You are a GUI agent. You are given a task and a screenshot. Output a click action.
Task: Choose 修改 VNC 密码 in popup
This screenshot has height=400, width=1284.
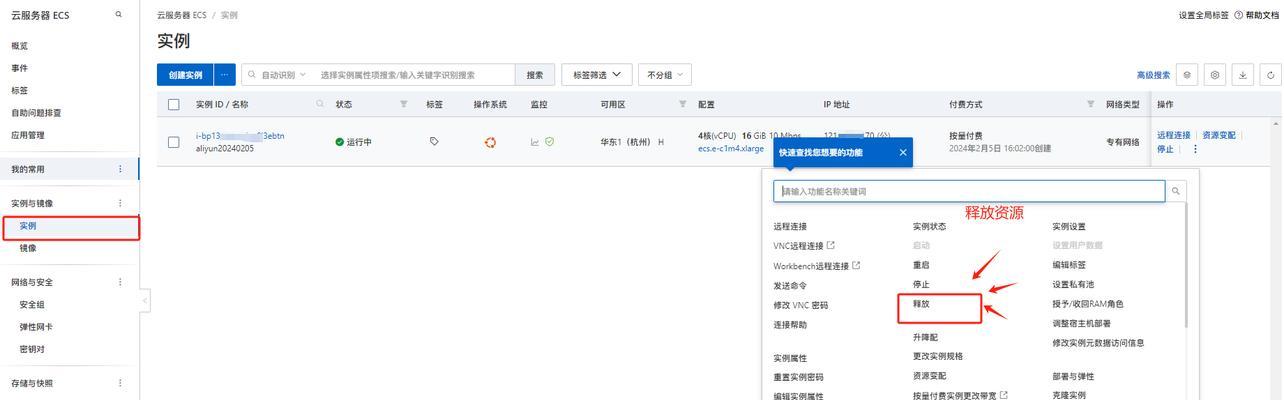coord(801,305)
